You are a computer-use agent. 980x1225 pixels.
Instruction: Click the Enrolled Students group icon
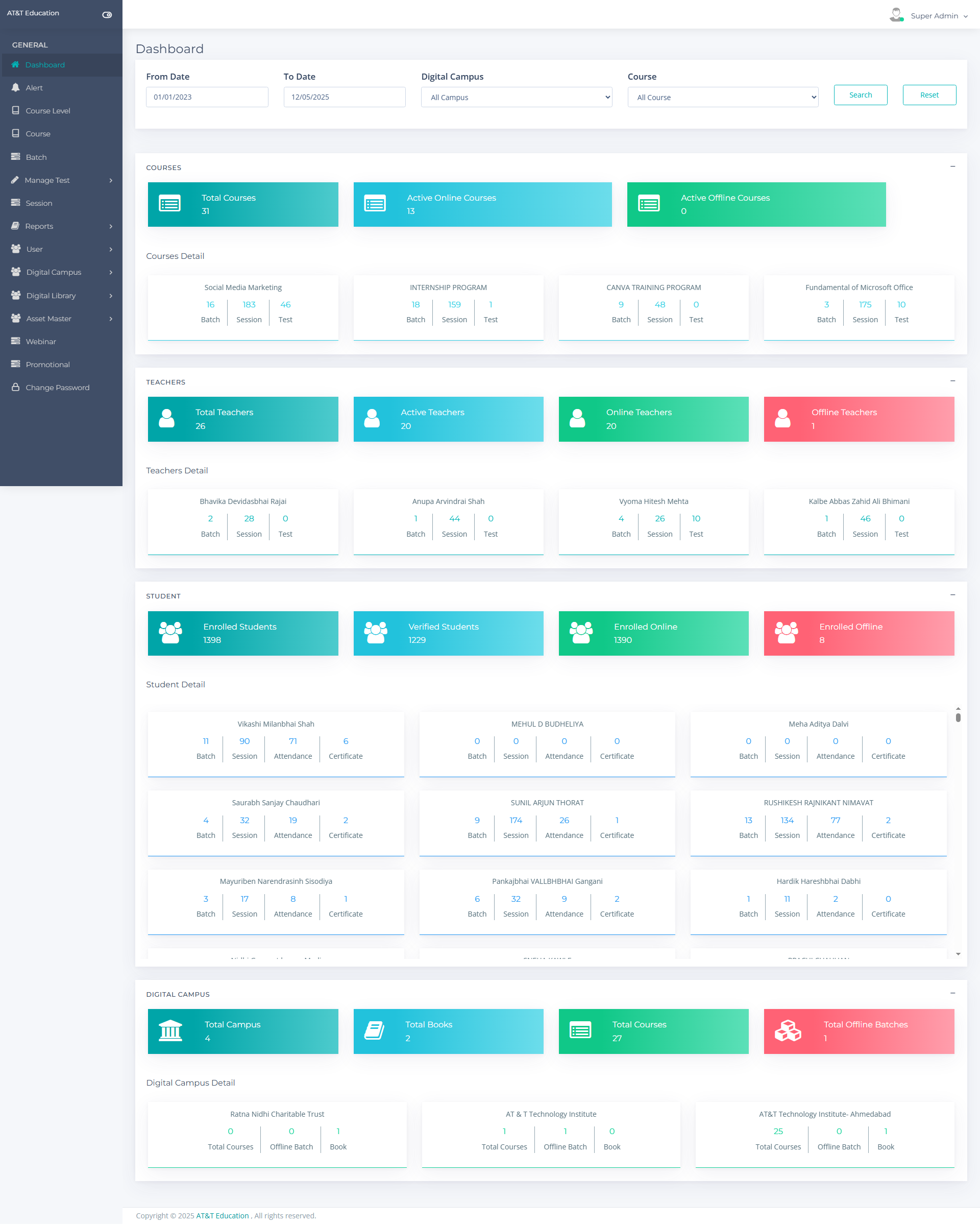tap(170, 632)
